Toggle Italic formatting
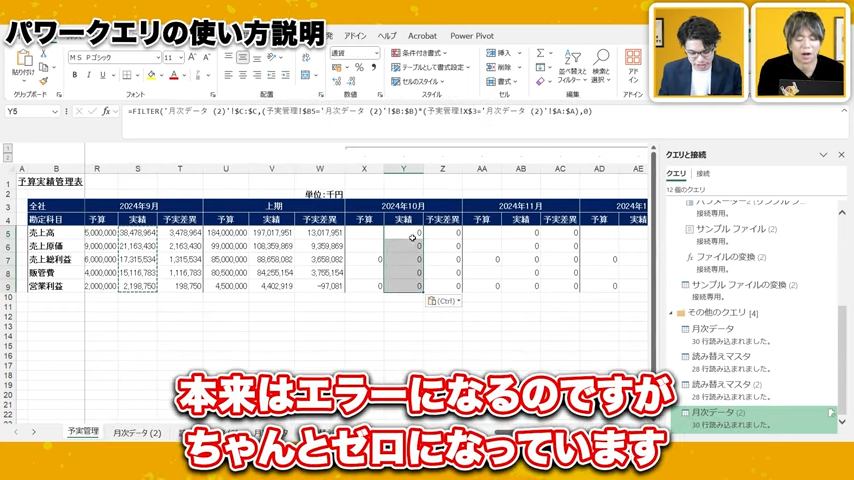Screen dimensions: 854x480 pyautogui.click(x=88, y=75)
